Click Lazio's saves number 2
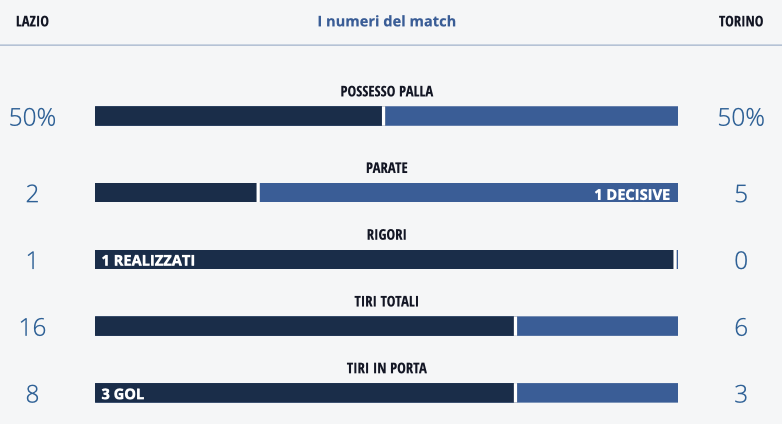782x424 pixels. 32,194
